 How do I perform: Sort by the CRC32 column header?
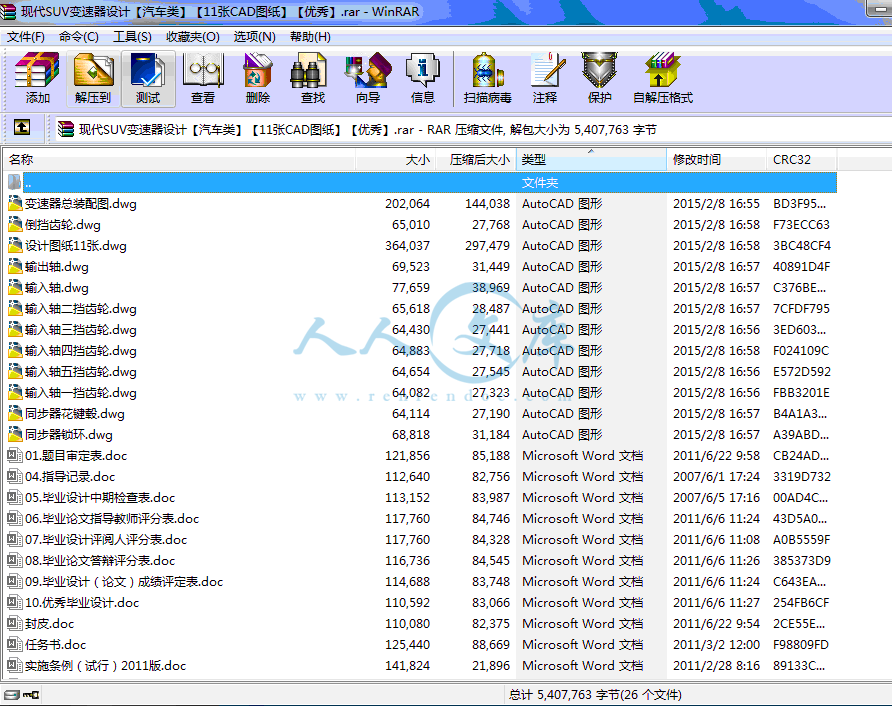(802, 159)
